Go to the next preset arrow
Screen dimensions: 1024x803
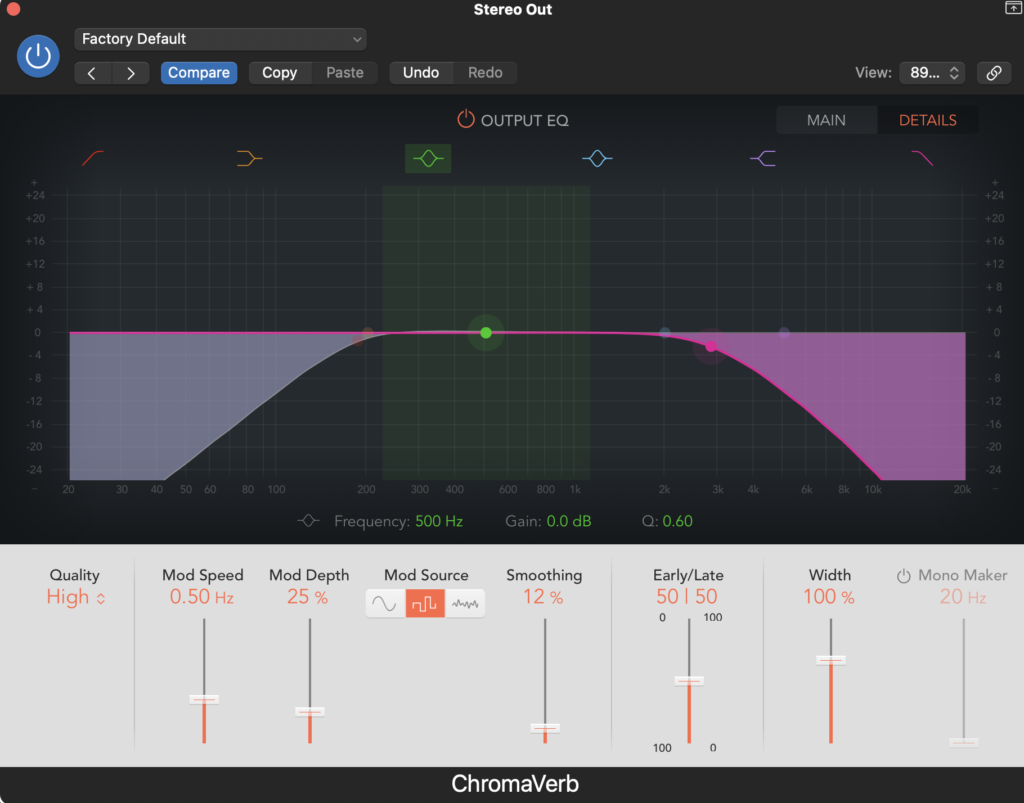[x=131, y=73]
